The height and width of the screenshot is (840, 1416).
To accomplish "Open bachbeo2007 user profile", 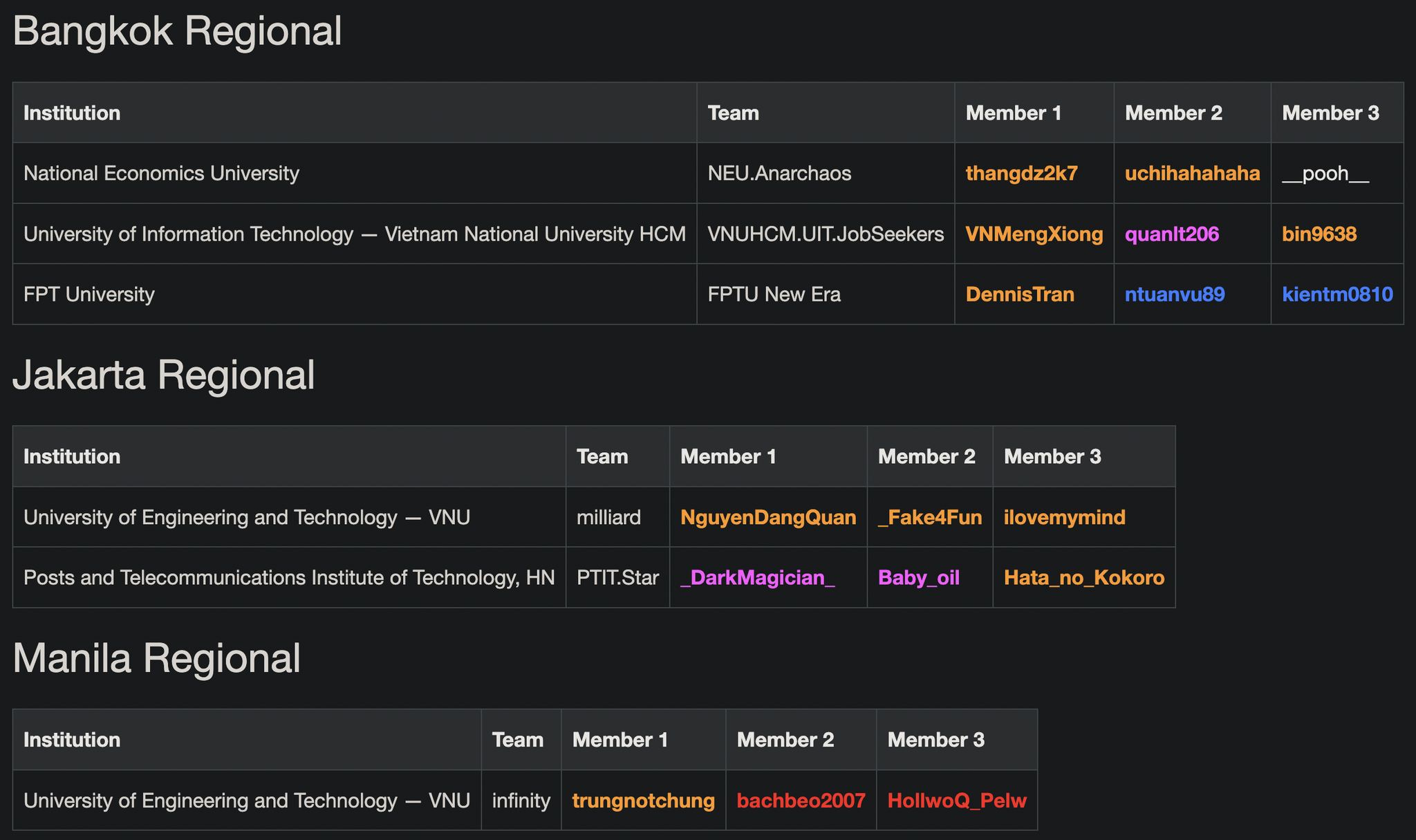I will [x=801, y=801].
